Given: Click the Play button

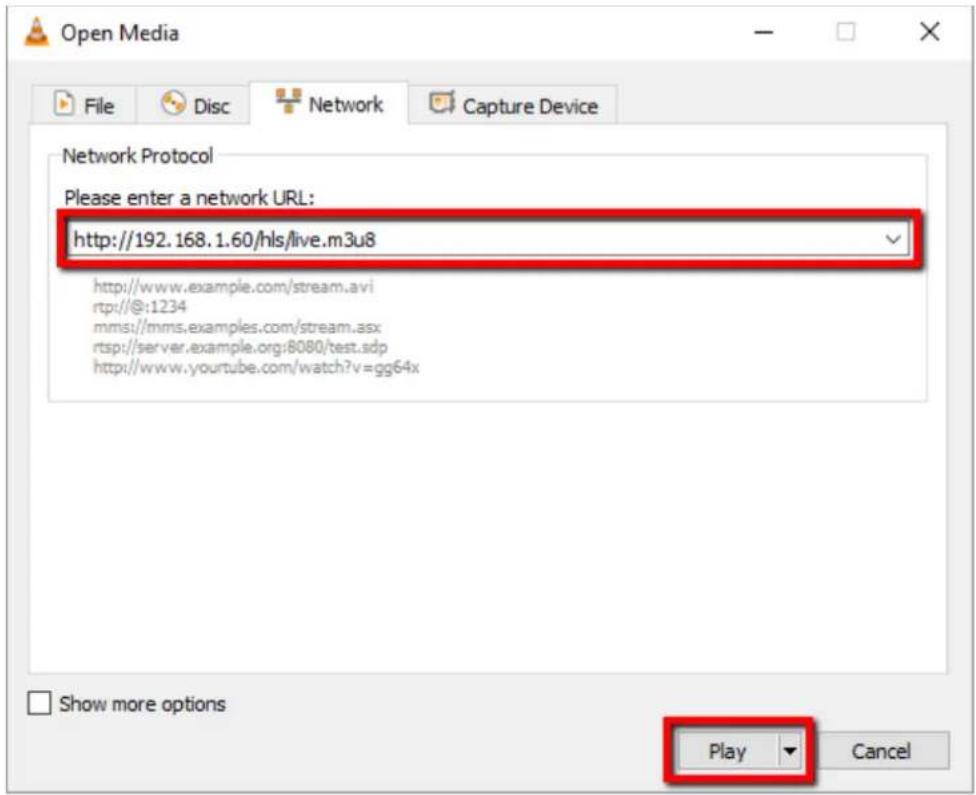Looking at the screenshot, I should [x=726, y=751].
